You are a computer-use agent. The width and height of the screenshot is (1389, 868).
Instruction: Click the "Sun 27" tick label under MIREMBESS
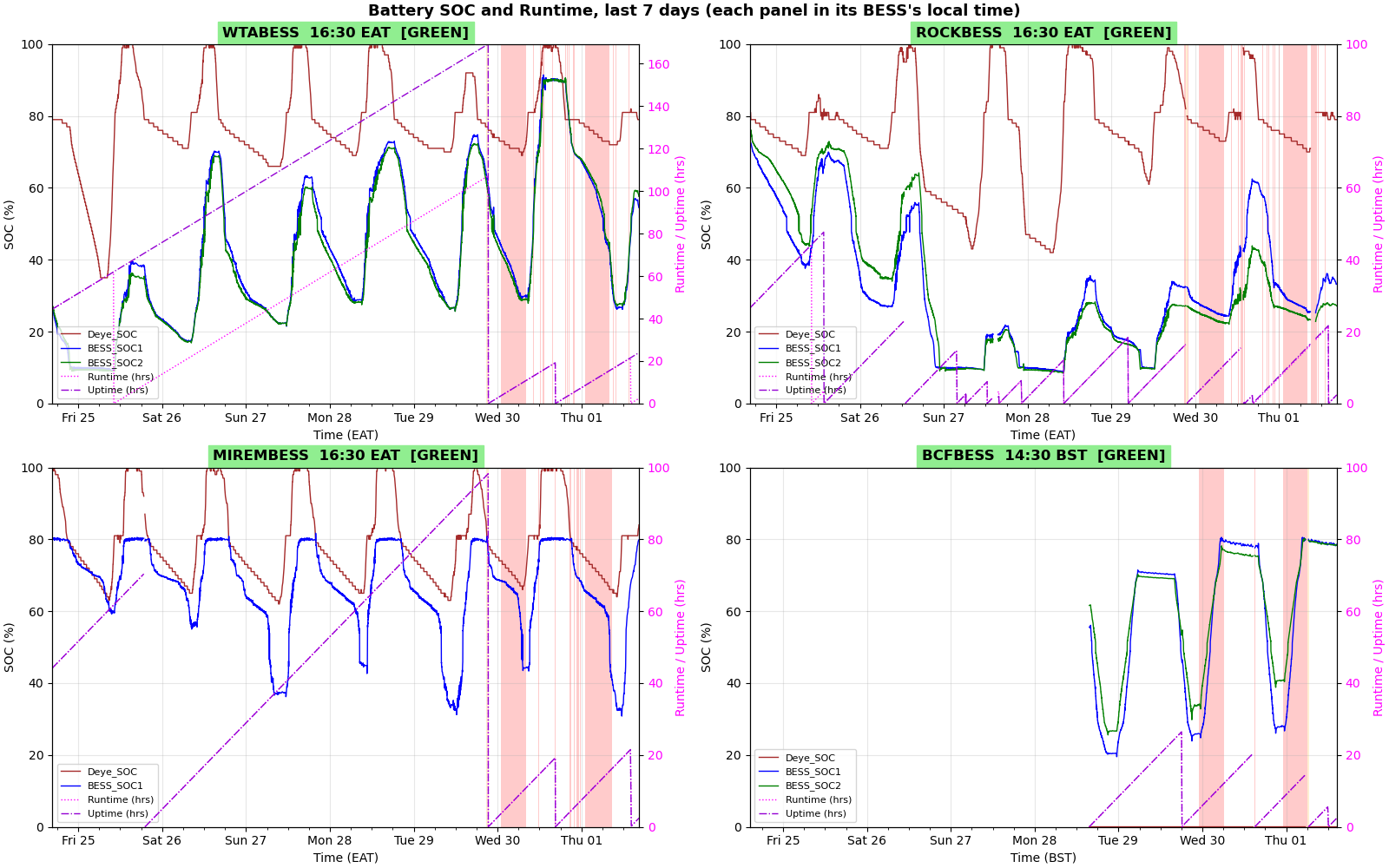[246, 840]
